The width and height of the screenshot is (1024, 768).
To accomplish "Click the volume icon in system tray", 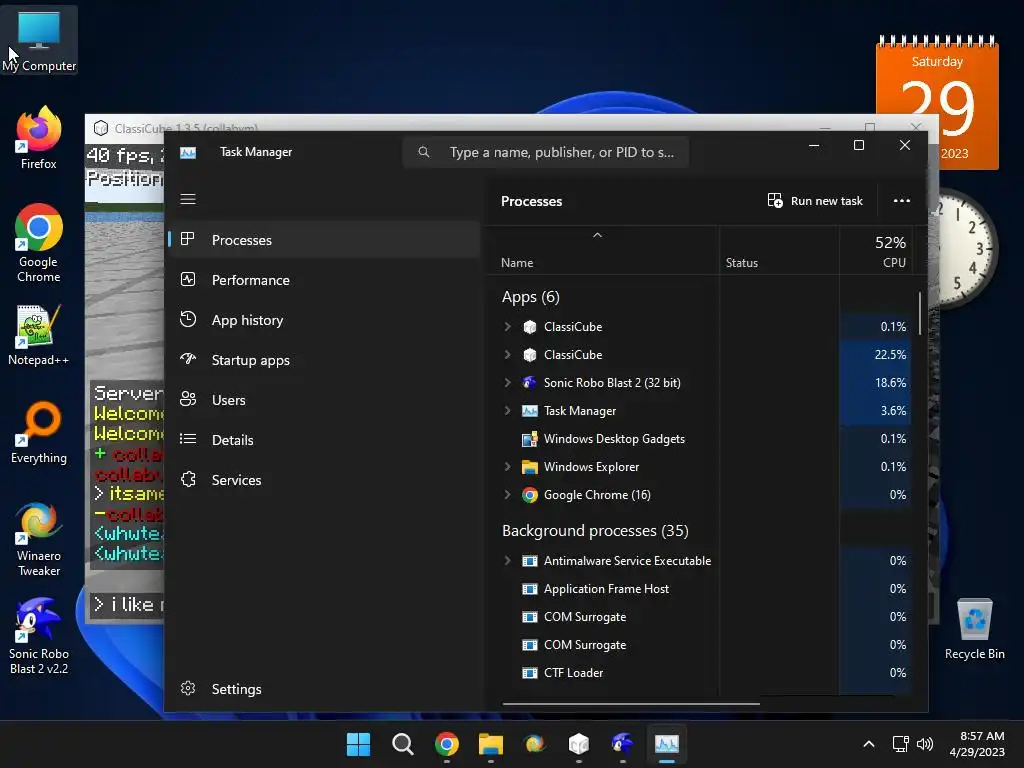I will pos(925,744).
